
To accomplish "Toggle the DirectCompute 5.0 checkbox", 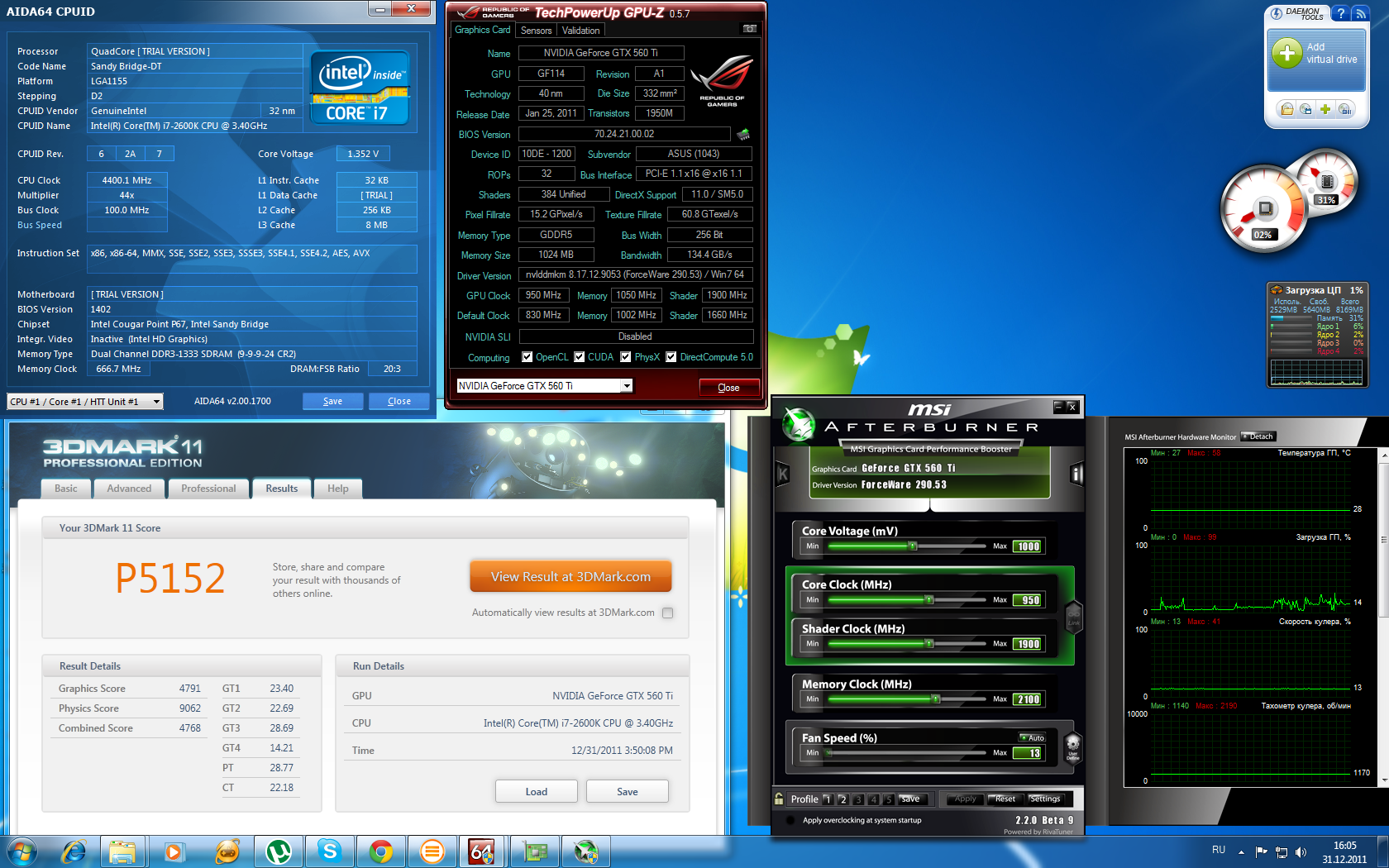I will (671, 357).
